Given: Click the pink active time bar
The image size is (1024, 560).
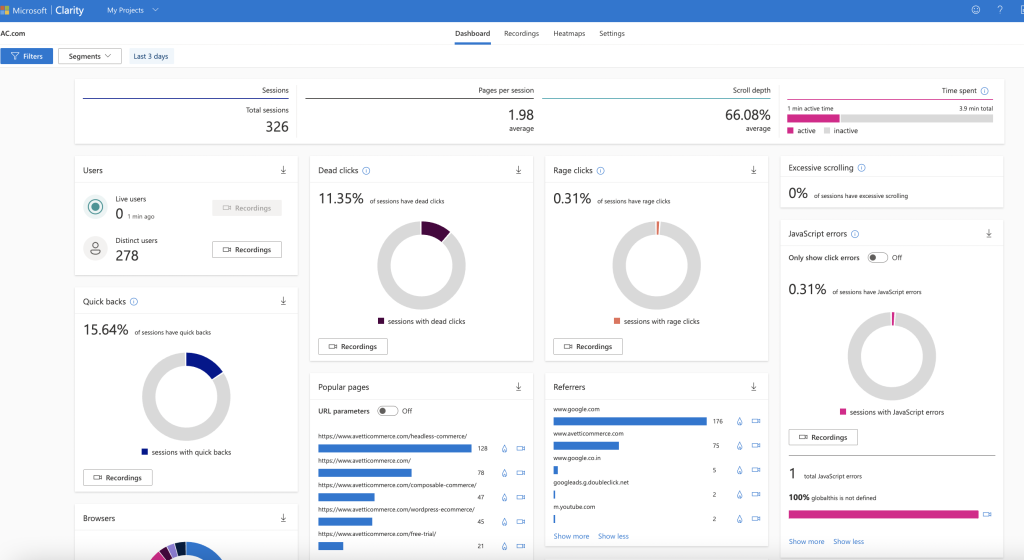Looking at the screenshot, I should coord(813,119).
